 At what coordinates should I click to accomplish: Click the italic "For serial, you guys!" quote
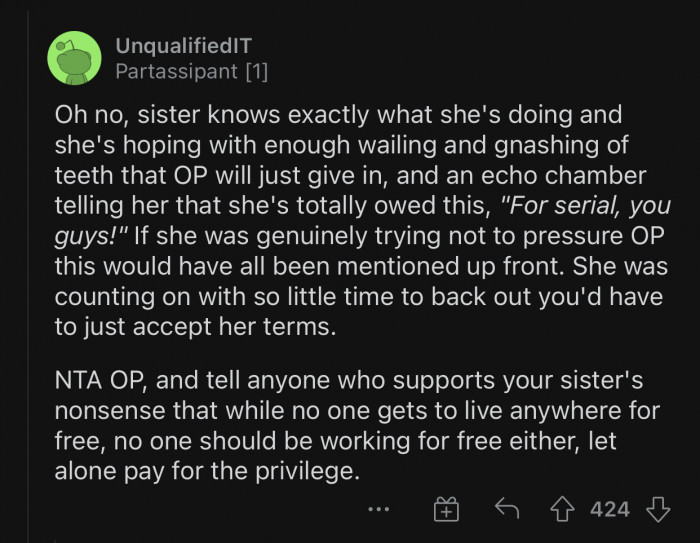(x=362, y=221)
